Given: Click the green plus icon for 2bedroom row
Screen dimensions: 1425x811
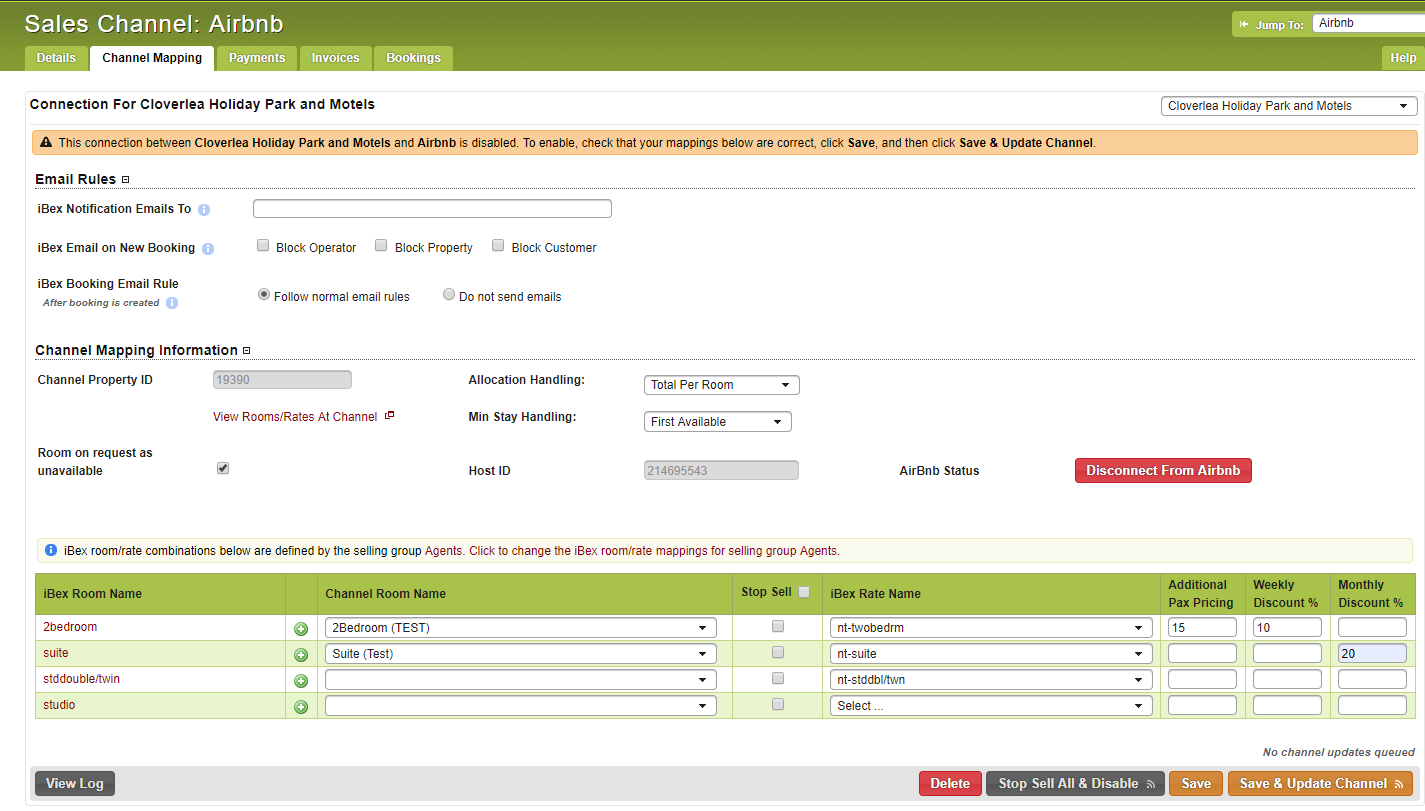Looking at the screenshot, I should click(301, 629).
